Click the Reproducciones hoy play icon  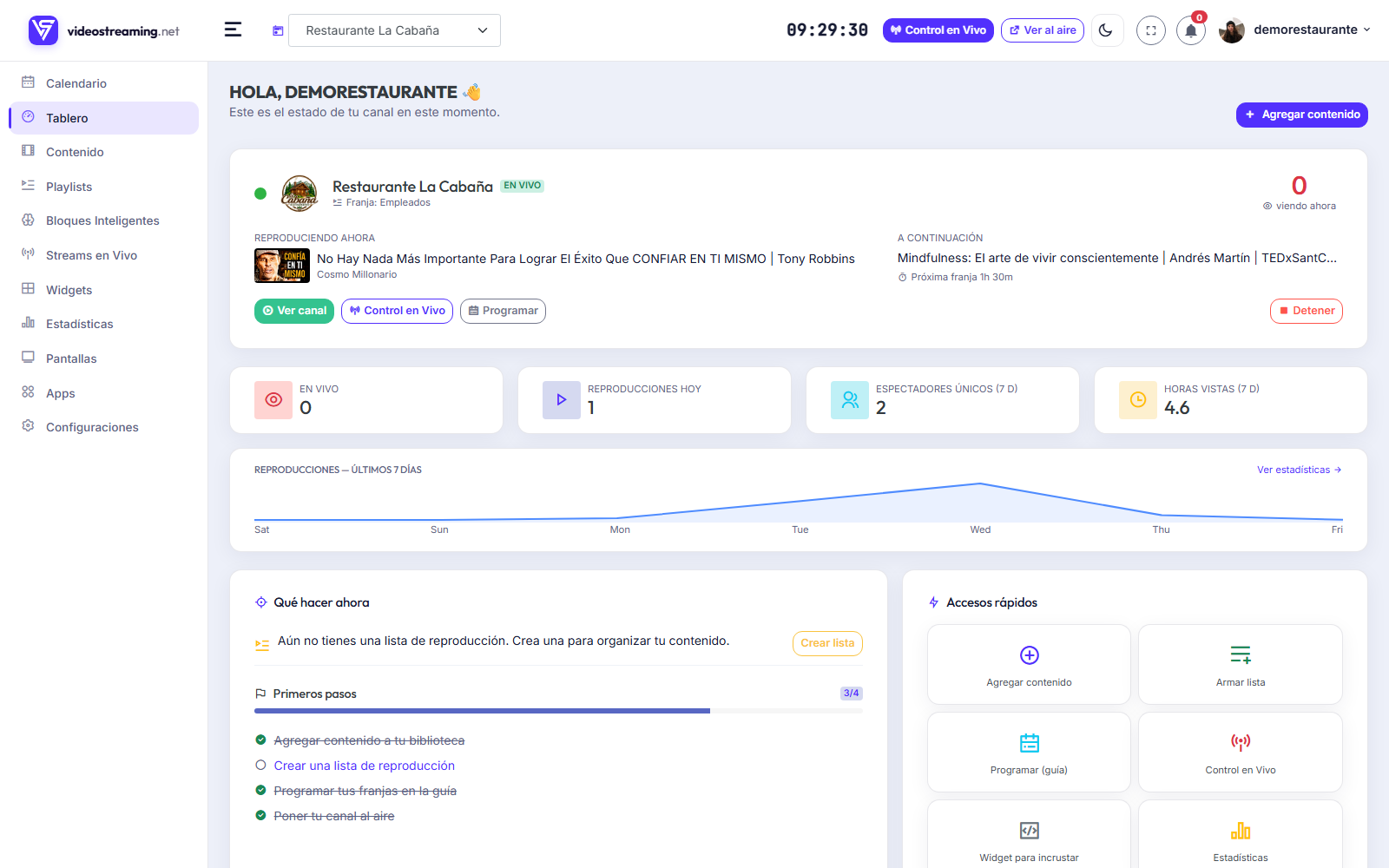point(562,400)
